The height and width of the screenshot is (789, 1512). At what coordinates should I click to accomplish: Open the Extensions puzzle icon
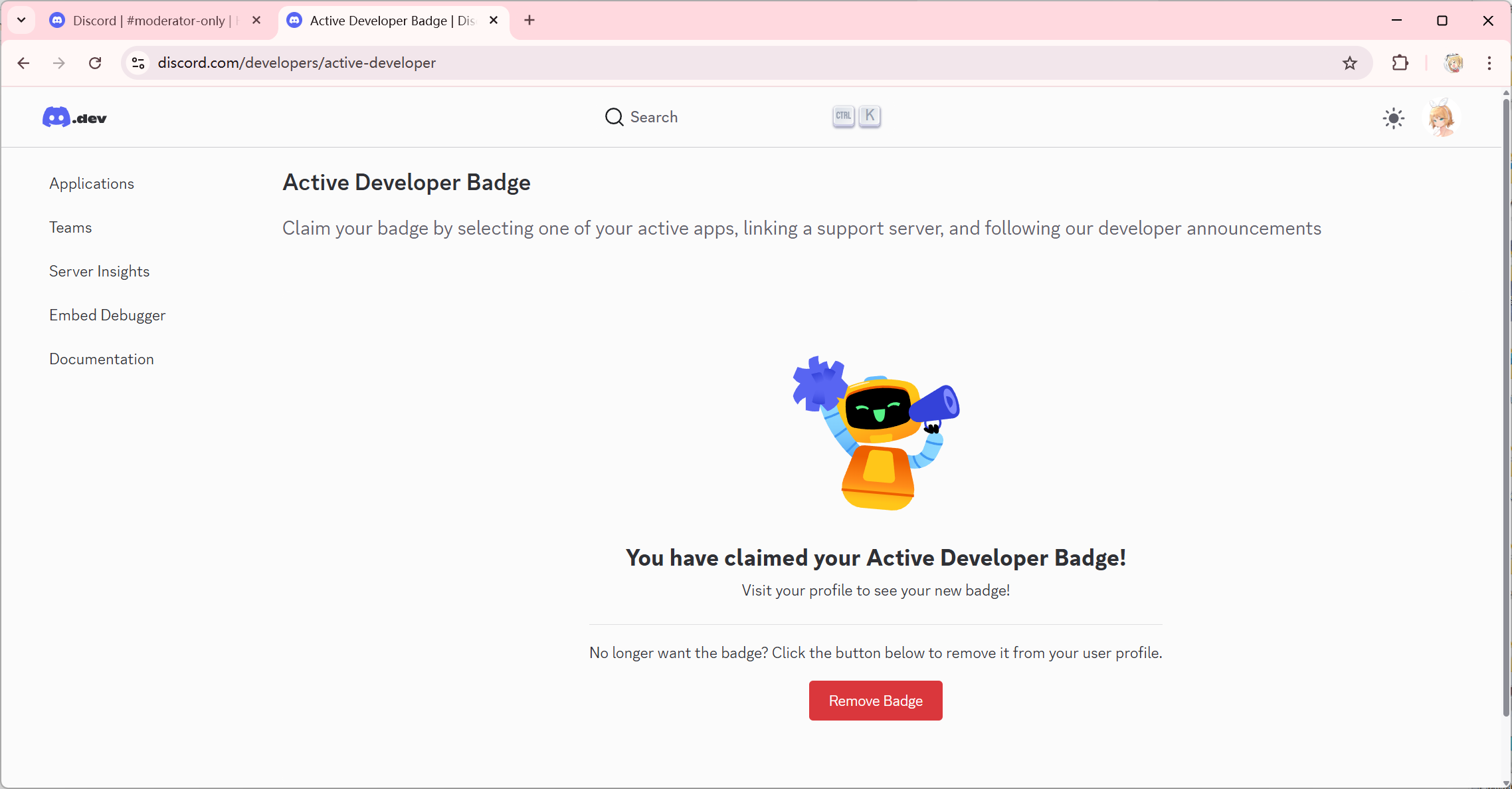click(1400, 63)
